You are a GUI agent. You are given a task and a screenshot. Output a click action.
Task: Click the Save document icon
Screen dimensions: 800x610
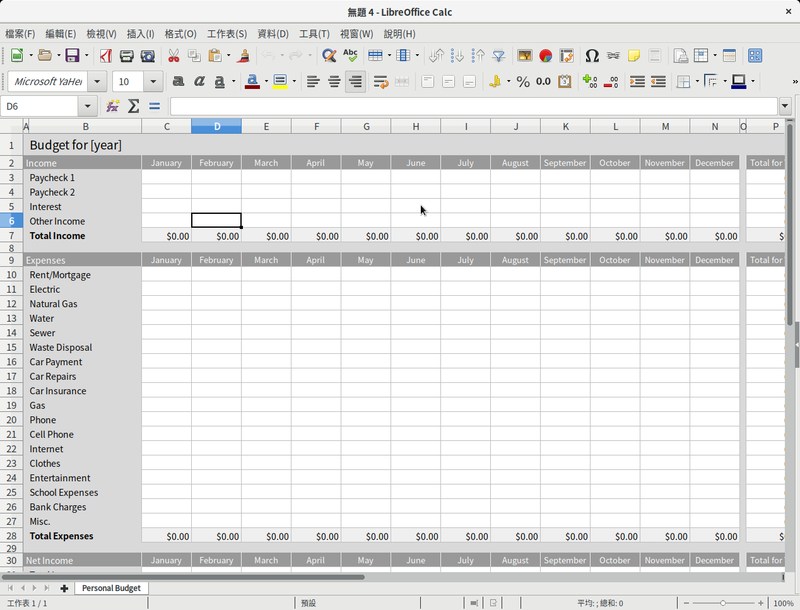pos(71,56)
